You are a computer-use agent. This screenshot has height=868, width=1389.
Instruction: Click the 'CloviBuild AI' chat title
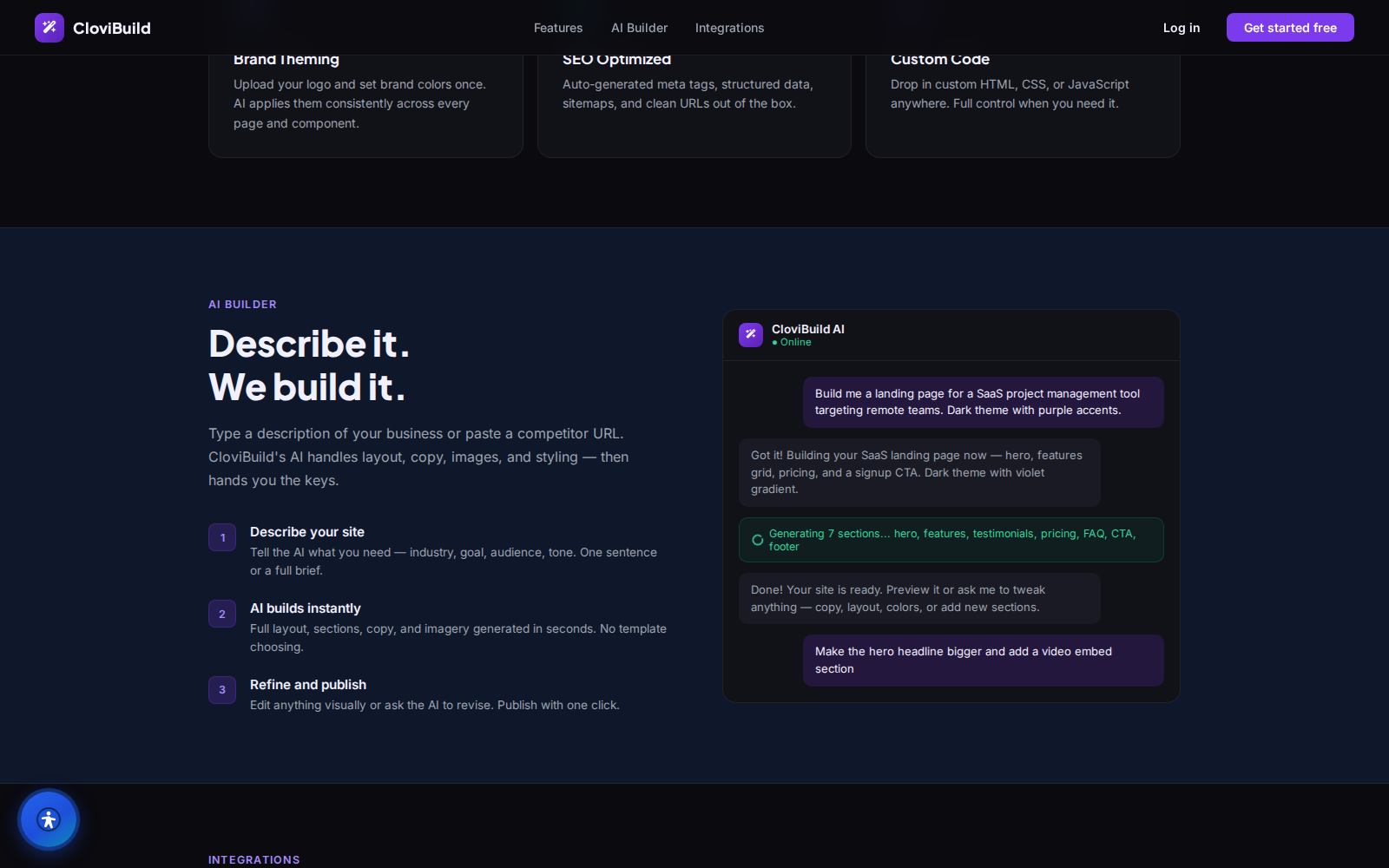pos(807,329)
